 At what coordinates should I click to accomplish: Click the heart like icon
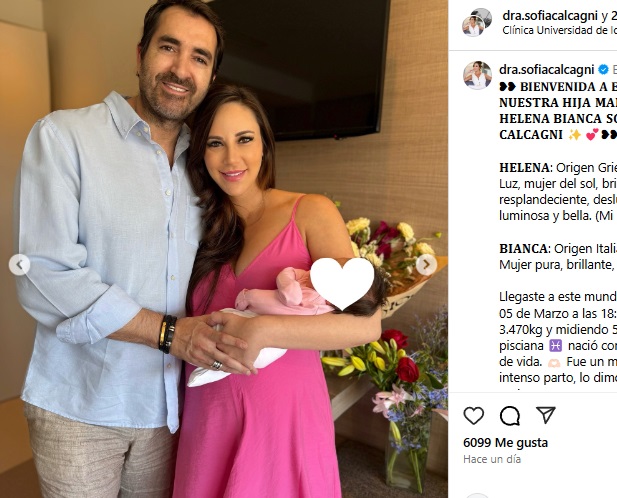[x=473, y=415]
